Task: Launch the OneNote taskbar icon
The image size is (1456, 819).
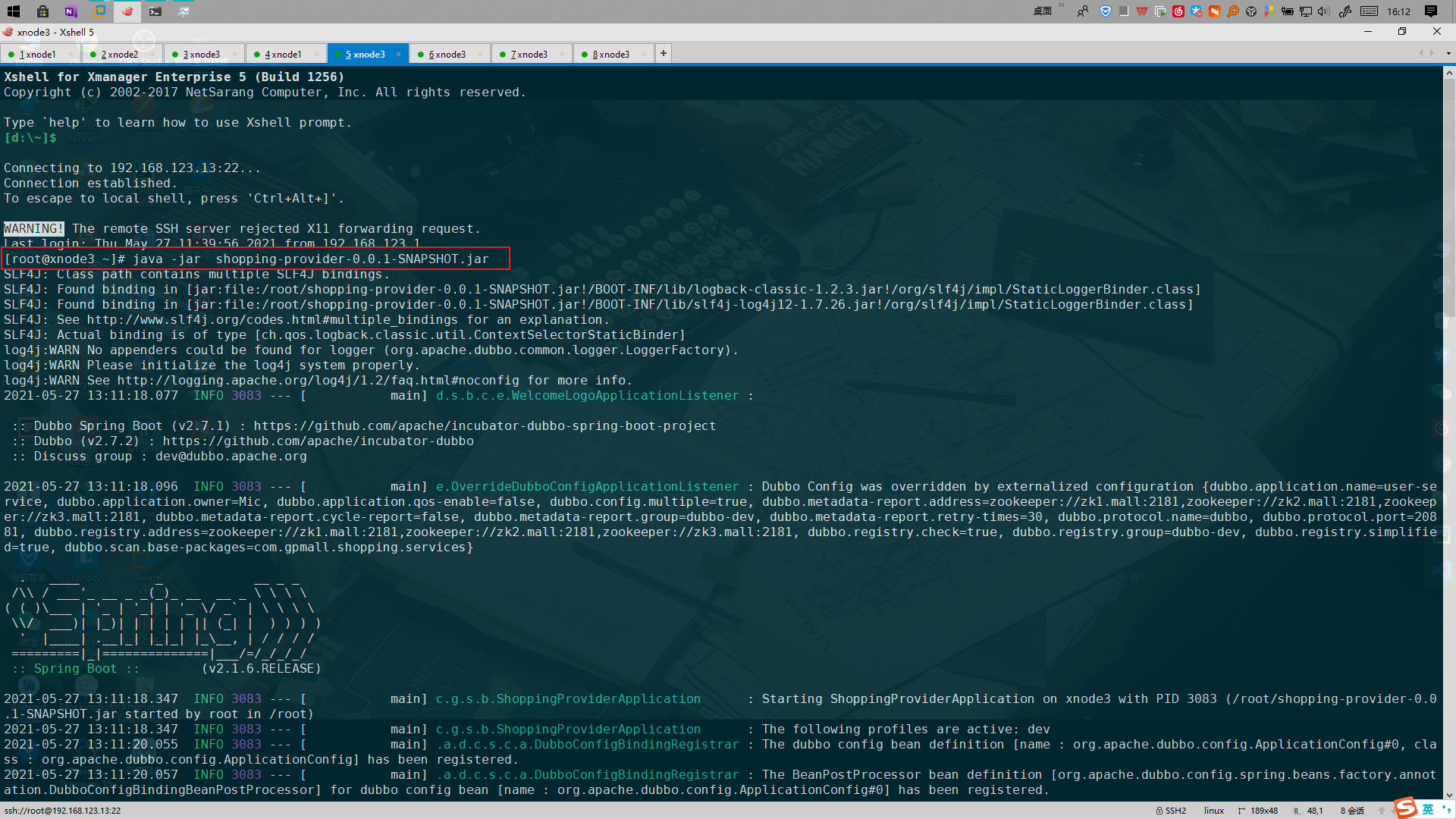Action: click(x=71, y=11)
